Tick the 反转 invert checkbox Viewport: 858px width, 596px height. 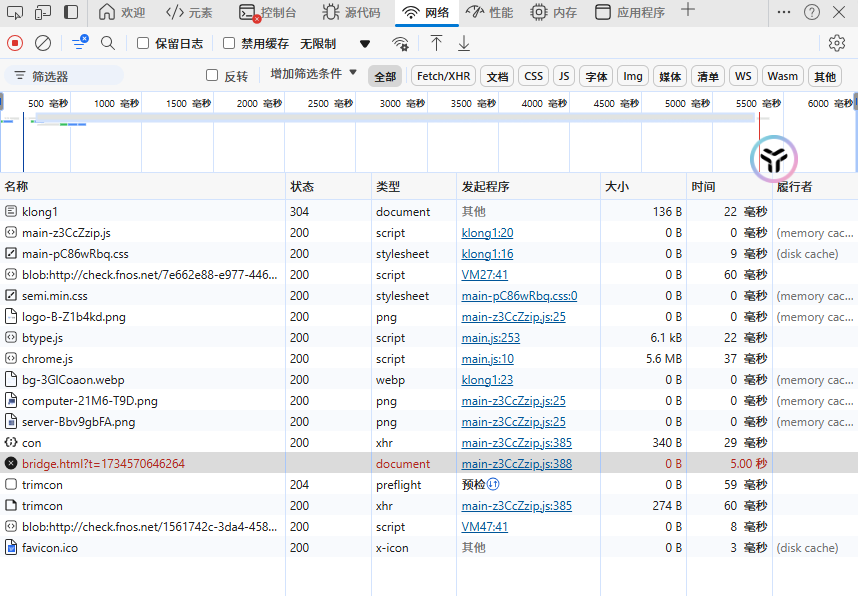pos(212,76)
